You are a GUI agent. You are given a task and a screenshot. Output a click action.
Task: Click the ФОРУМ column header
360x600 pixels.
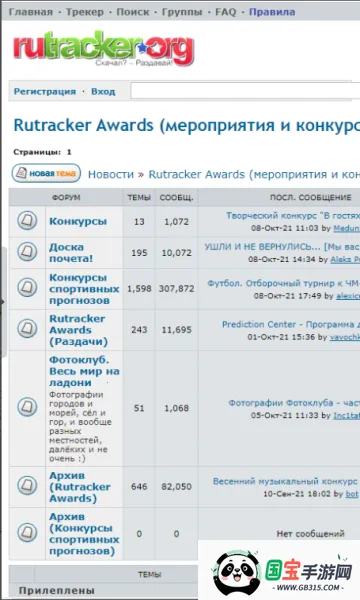pyautogui.click(x=66, y=197)
